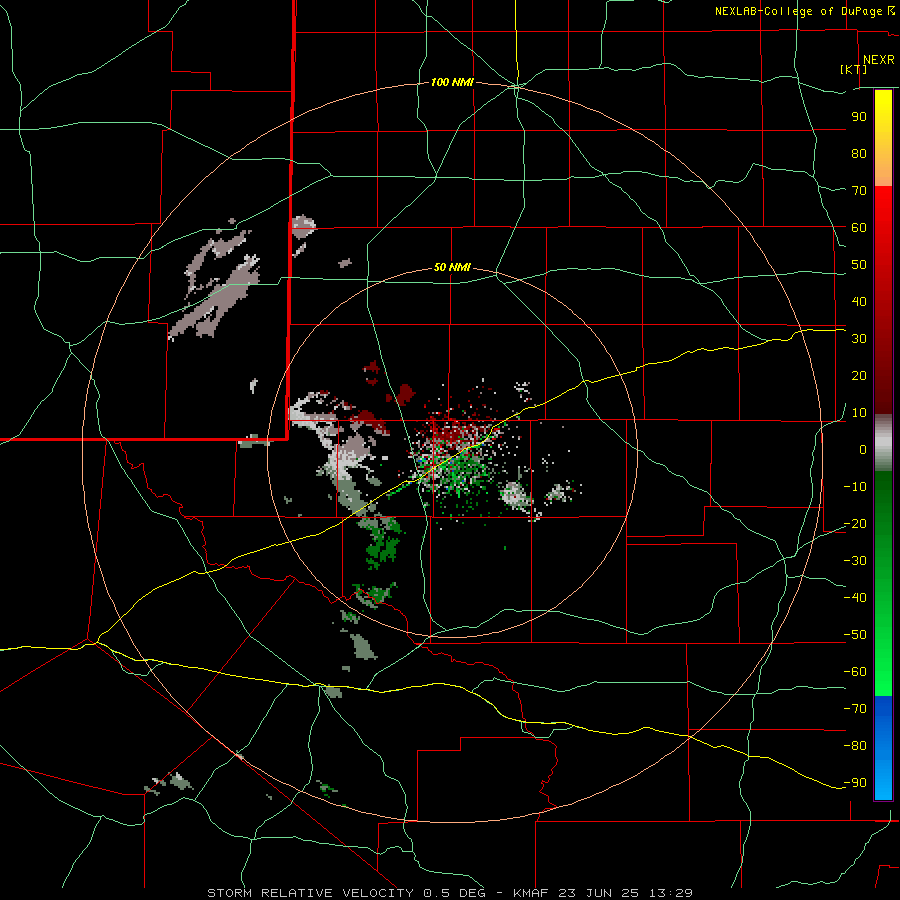
Task: Click the STORM RELATIVE VELOCITY caption text
Action: [x=310, y=893]
